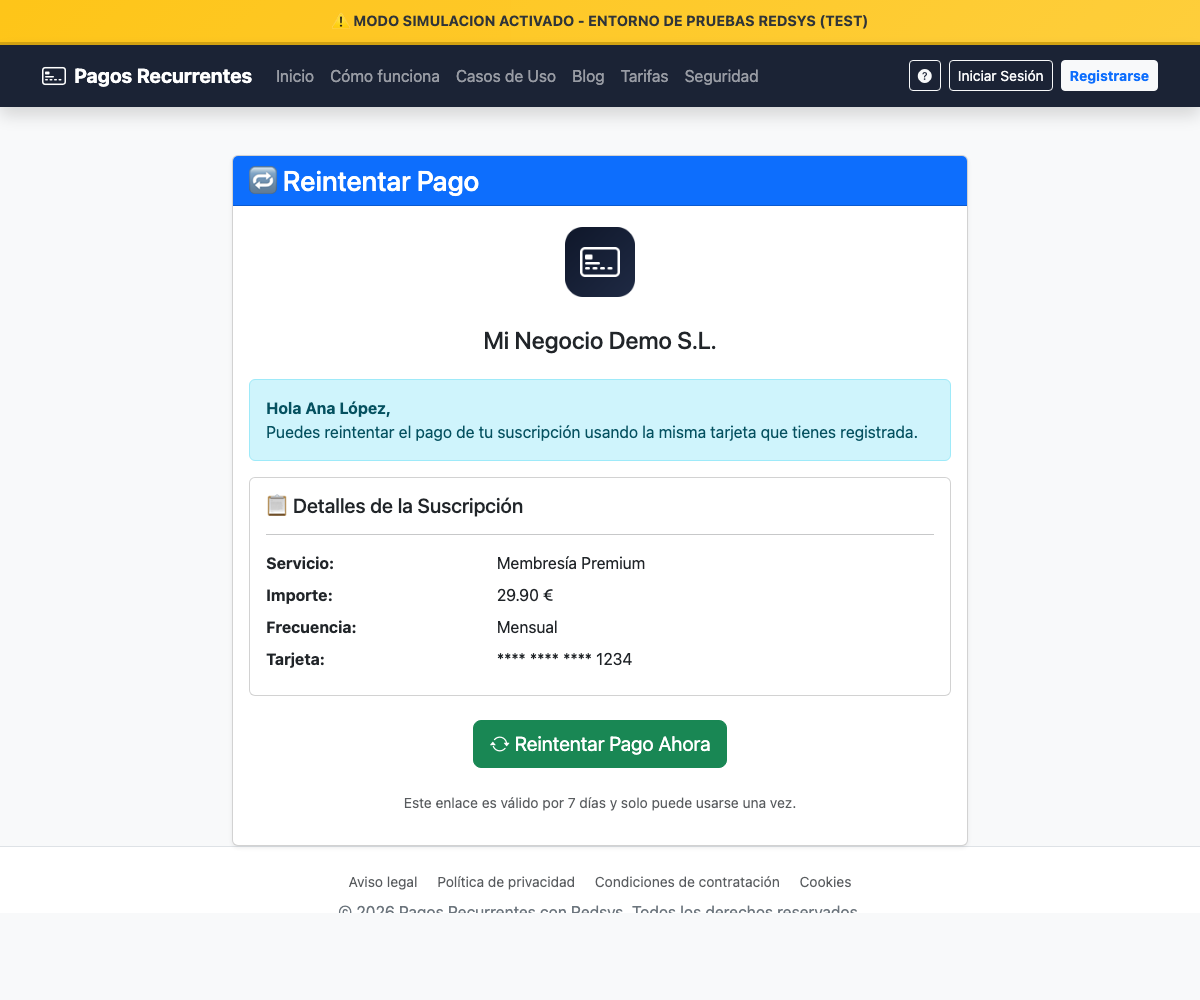View the Tarifas pricing page
Screen dimensions: 1200x1000
point(644,76)
